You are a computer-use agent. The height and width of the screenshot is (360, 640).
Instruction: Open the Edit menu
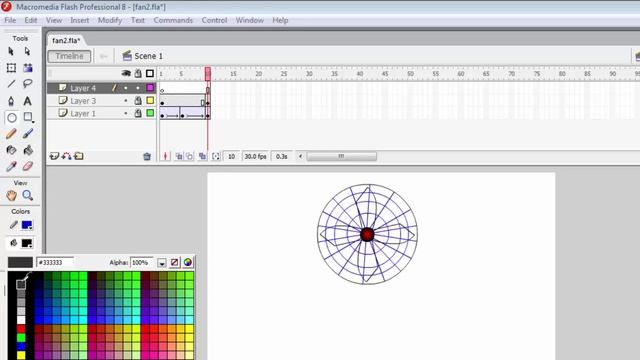(x=31, y=20)
